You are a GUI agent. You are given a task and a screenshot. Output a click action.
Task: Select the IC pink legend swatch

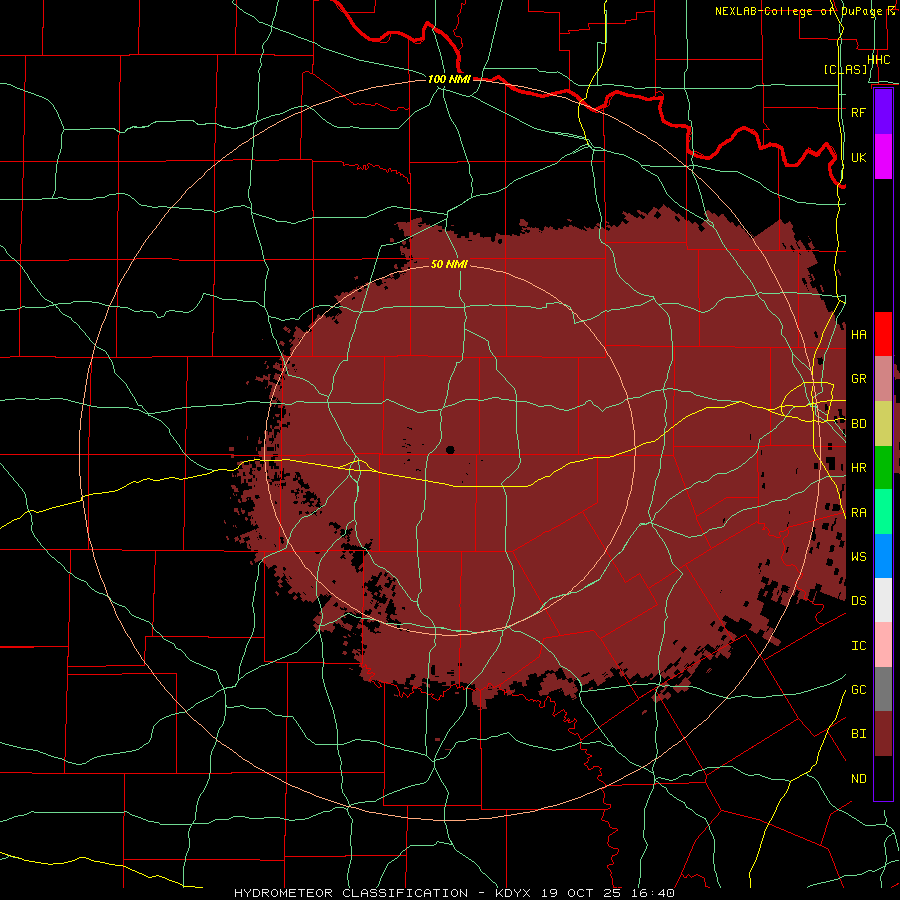point(883,645)
